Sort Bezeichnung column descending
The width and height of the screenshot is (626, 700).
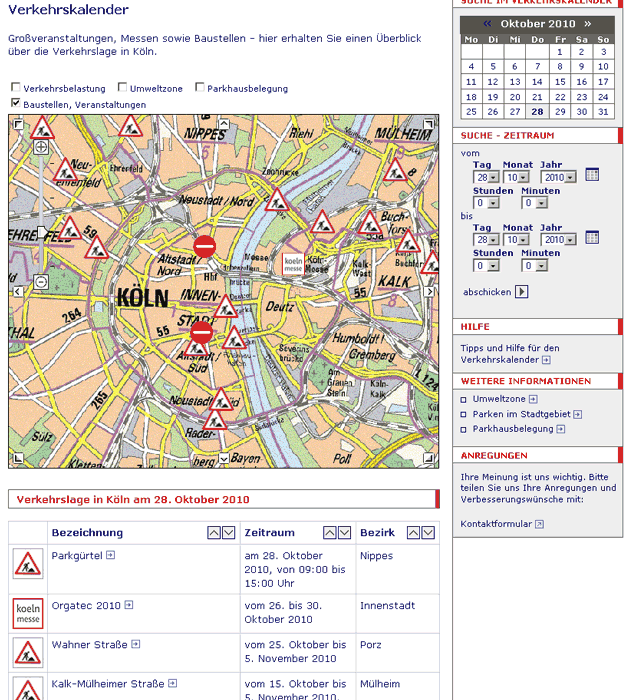(229, 533)
